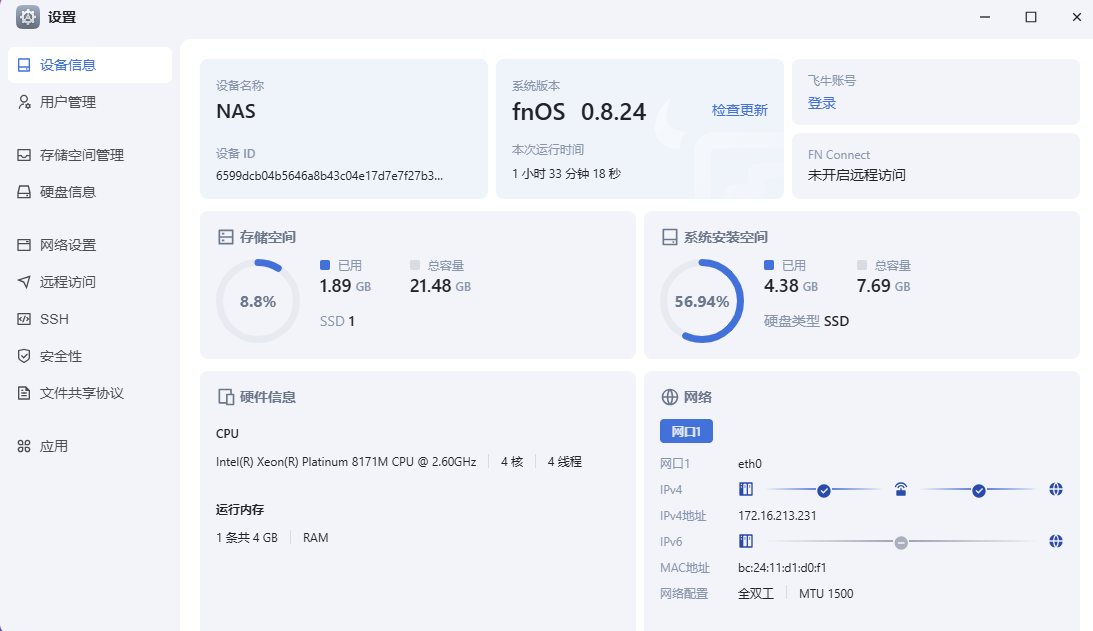Click the IPv6 disconnected status circle

pos(901,542)
